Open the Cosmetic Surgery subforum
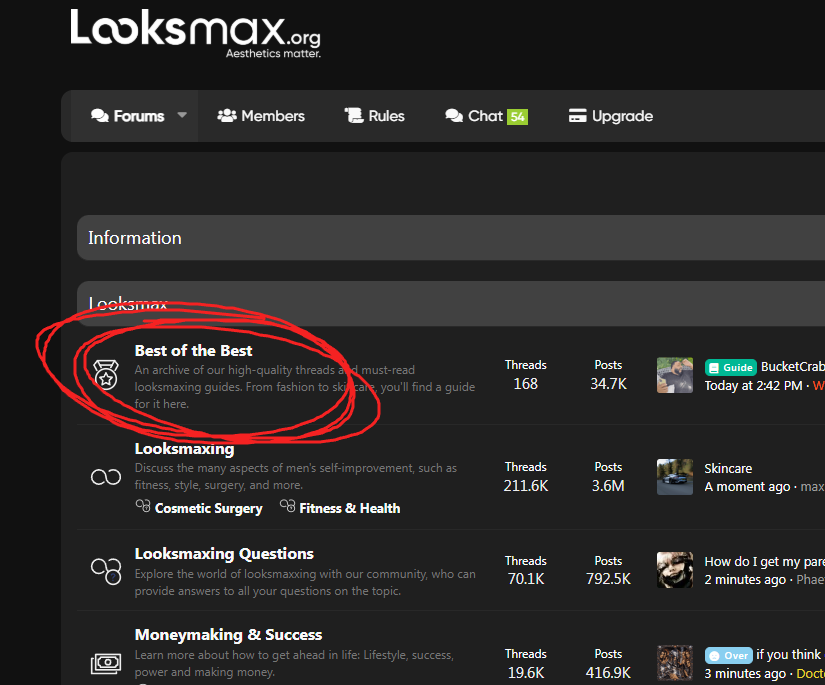825x685 pixels. click(208, 508)
